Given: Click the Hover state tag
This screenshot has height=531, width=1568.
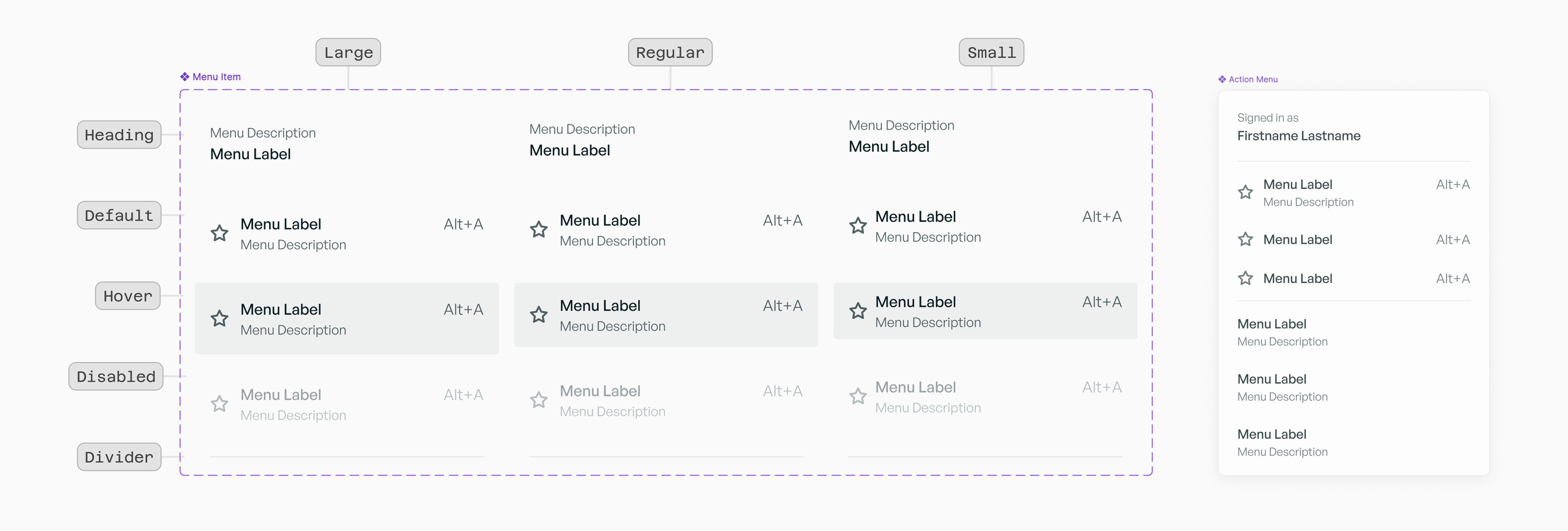Looking at the screenshot, I should click(x=127, y=296).
